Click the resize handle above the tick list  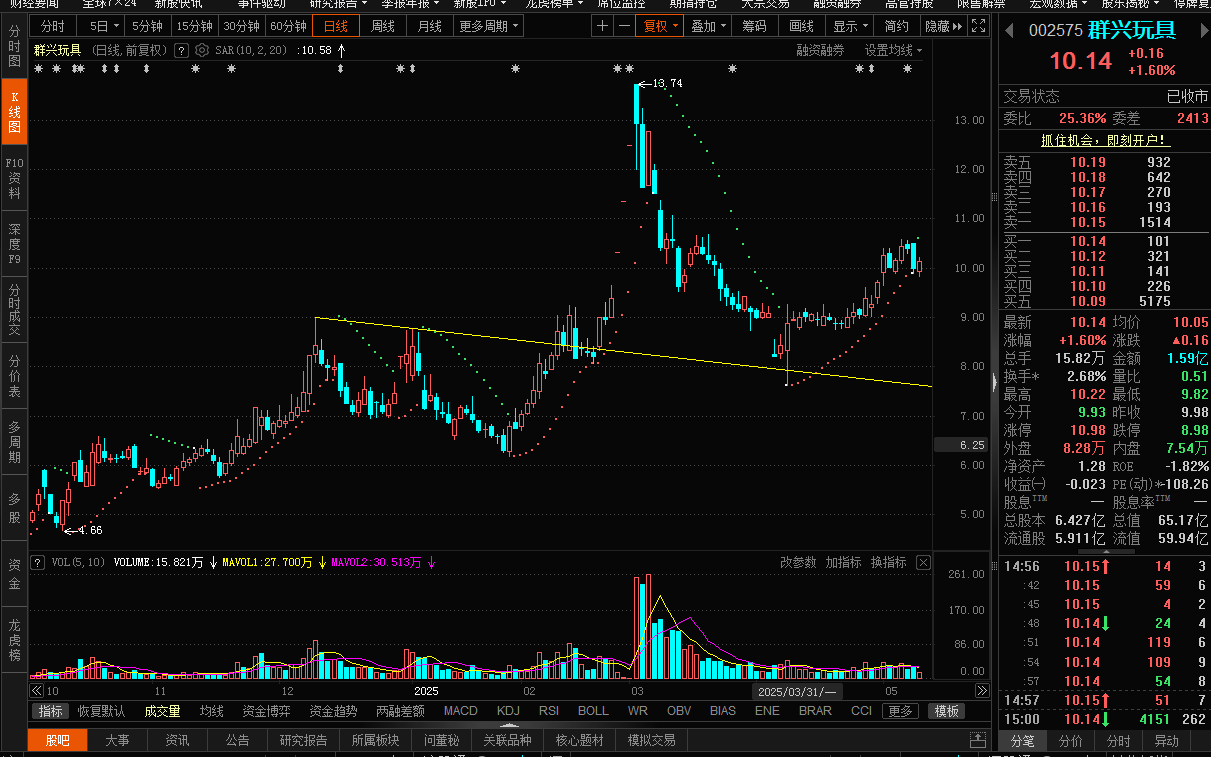coord(1105,552)
